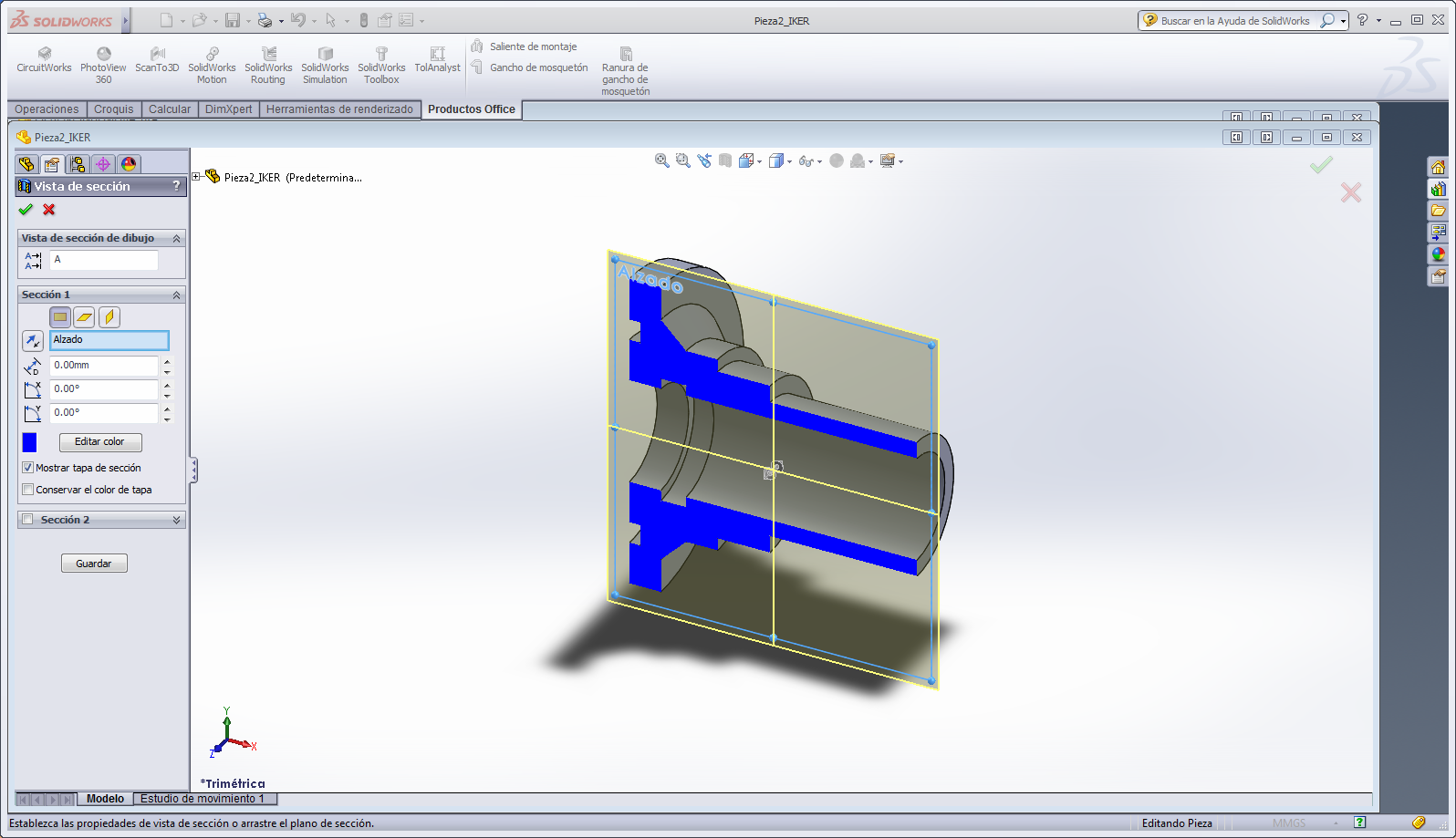Open SolidWorks Toolbox add-in icon

click(x=381, y=55)
